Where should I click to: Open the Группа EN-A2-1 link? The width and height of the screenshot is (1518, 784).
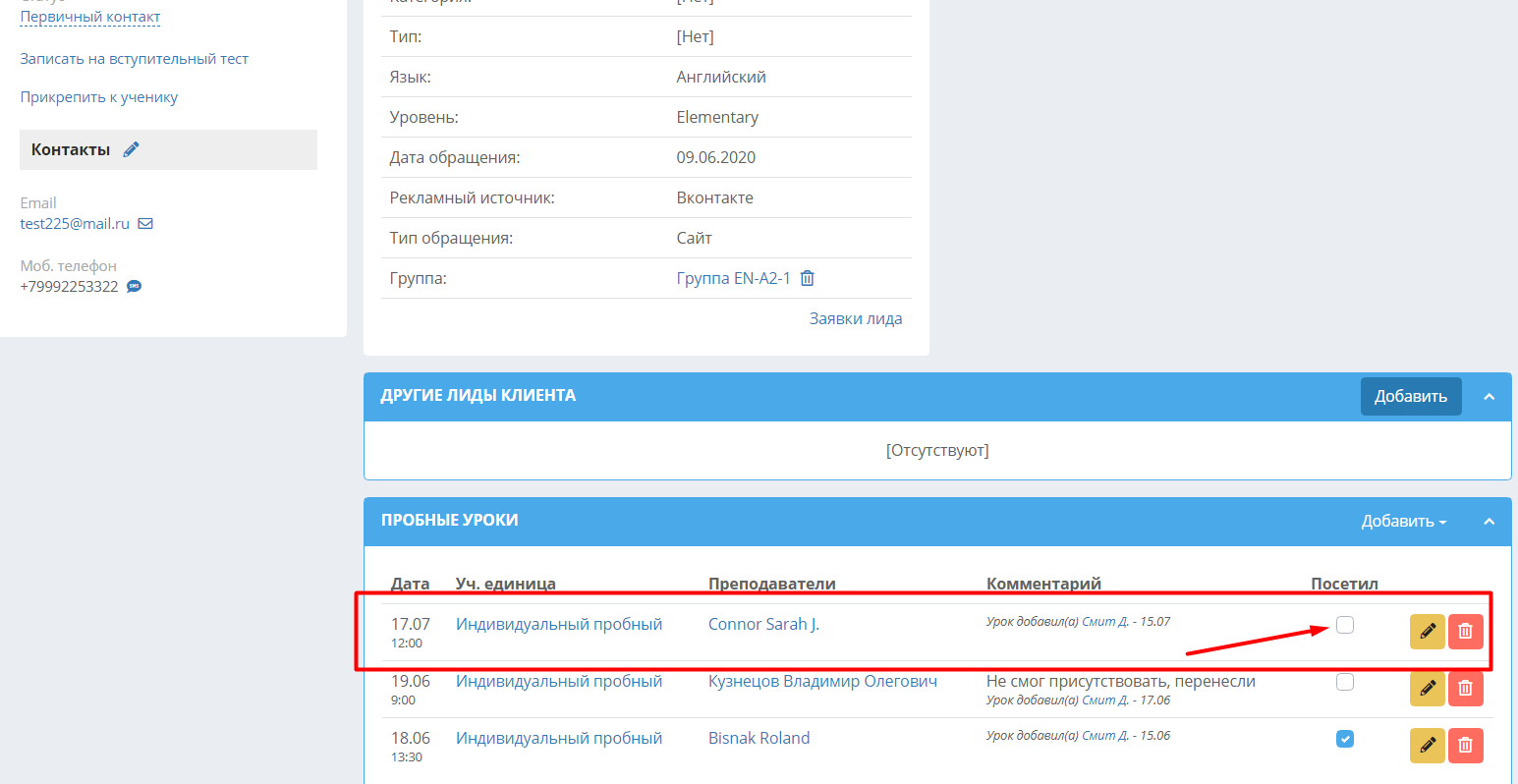tap(734, 278)
